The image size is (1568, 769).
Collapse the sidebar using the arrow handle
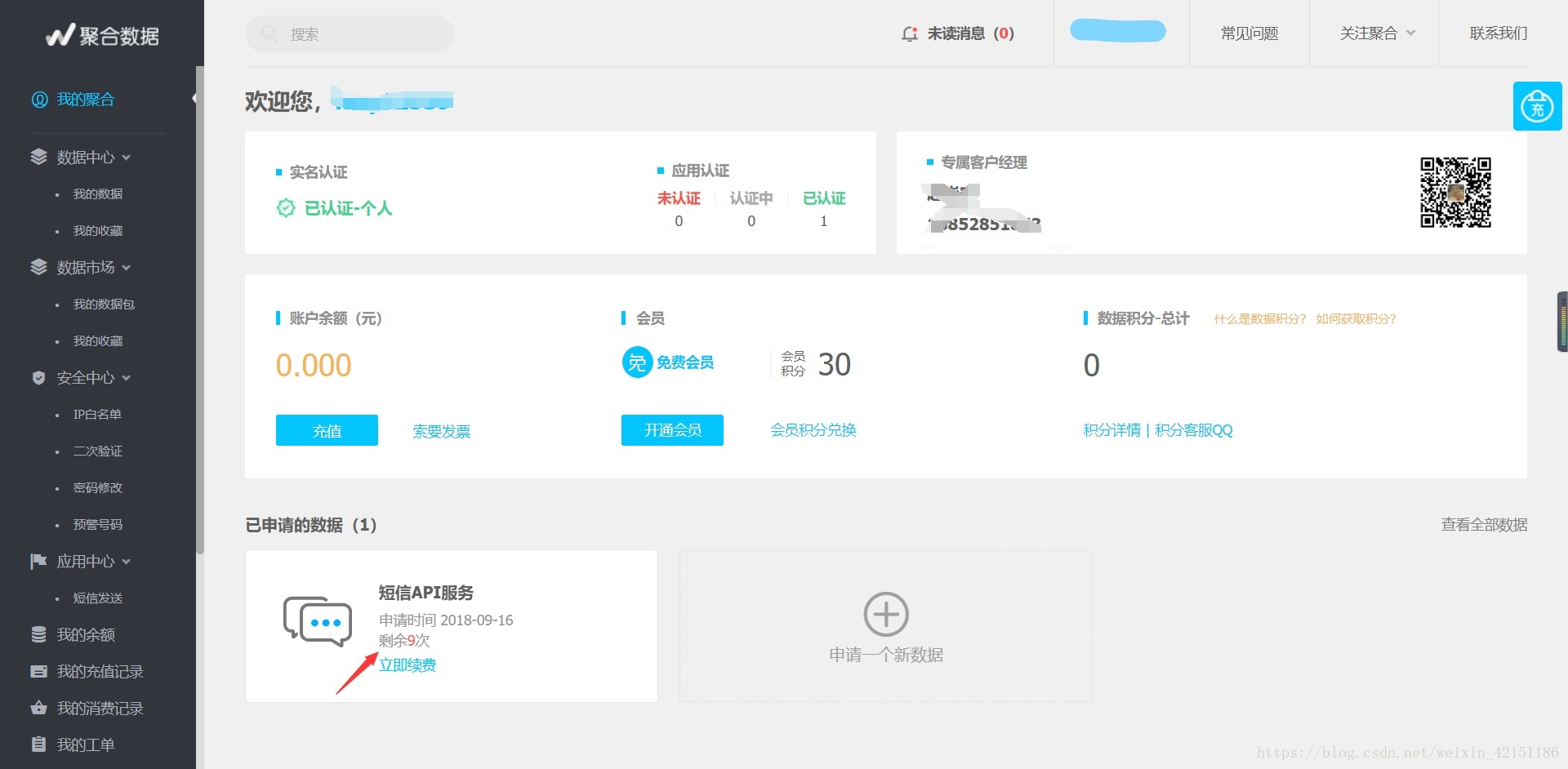pos(194,99)
